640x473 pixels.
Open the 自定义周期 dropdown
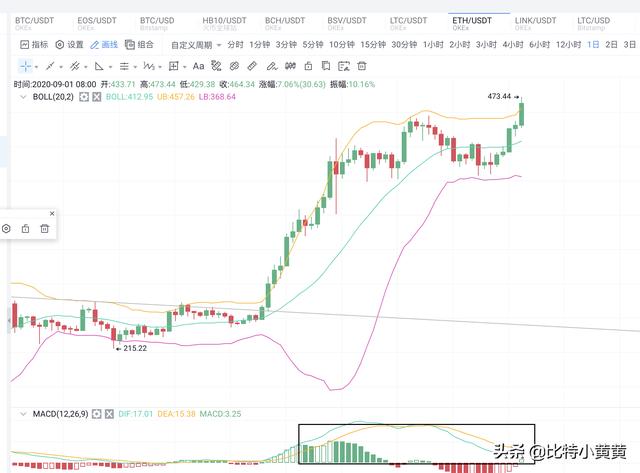click(x=196, y=45)
